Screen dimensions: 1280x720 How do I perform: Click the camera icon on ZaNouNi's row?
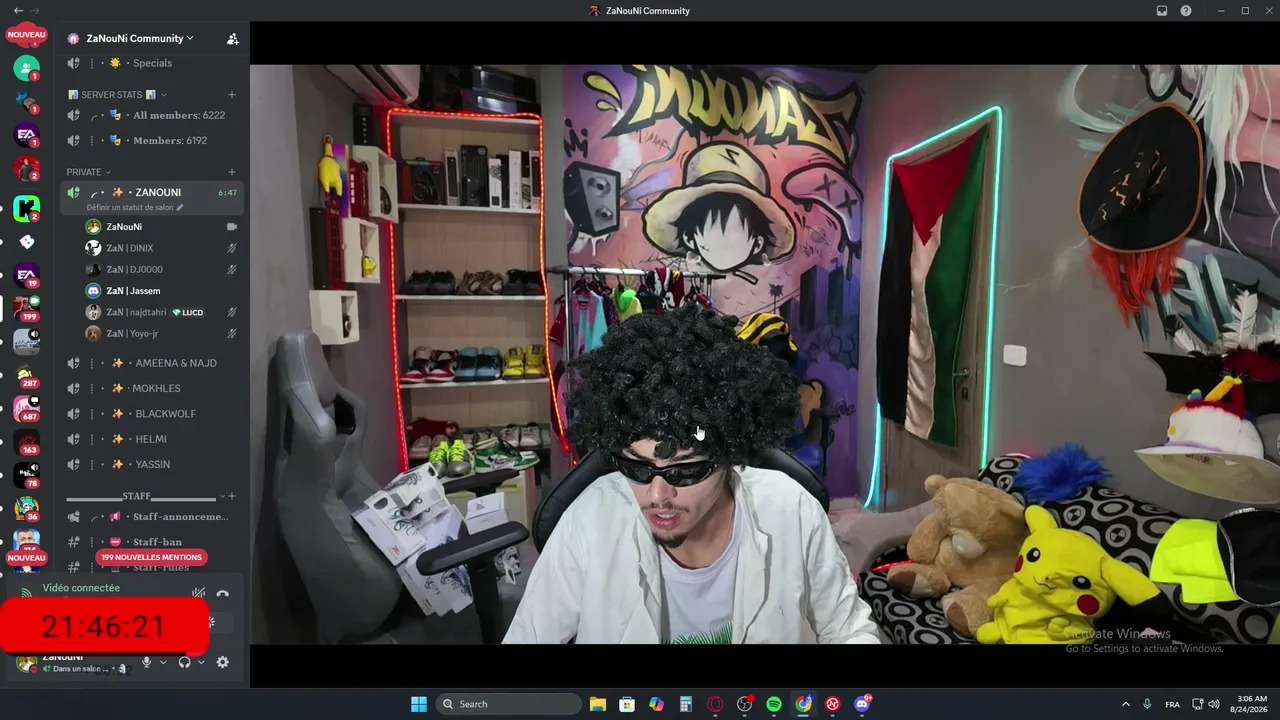[232, 227]
